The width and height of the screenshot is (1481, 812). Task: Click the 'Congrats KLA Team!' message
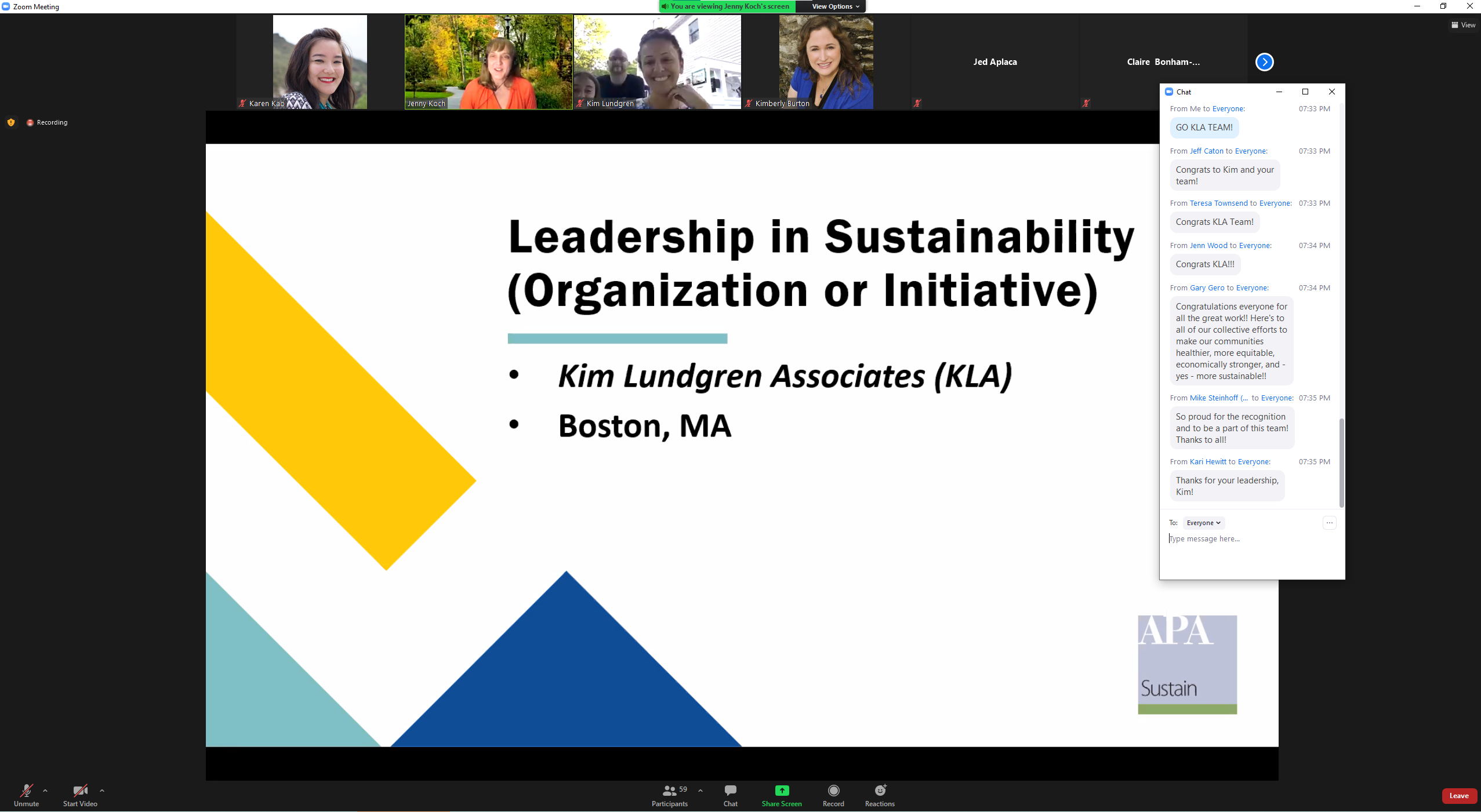pos(1215,222)
